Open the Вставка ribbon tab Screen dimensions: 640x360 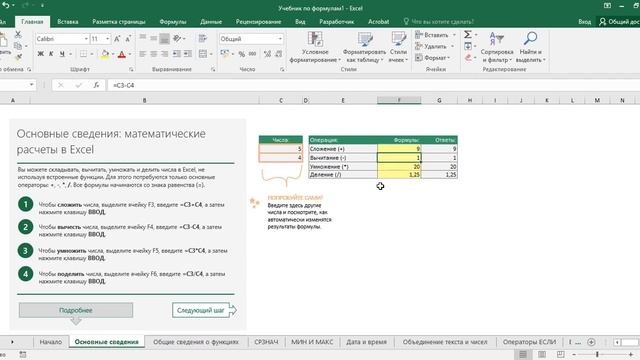pyautogui.click(x=68, y=22)
